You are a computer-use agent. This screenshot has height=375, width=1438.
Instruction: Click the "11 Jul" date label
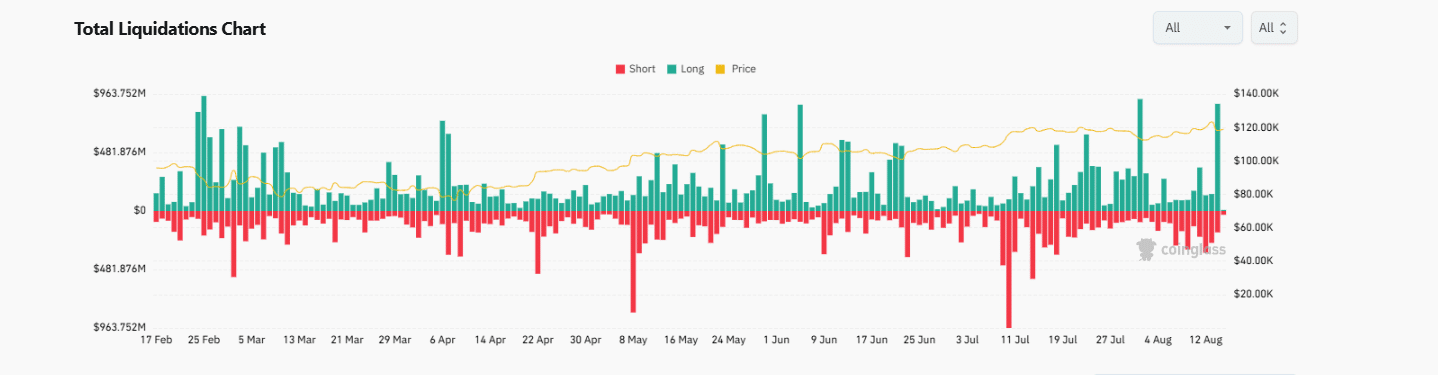point(1015,340)
